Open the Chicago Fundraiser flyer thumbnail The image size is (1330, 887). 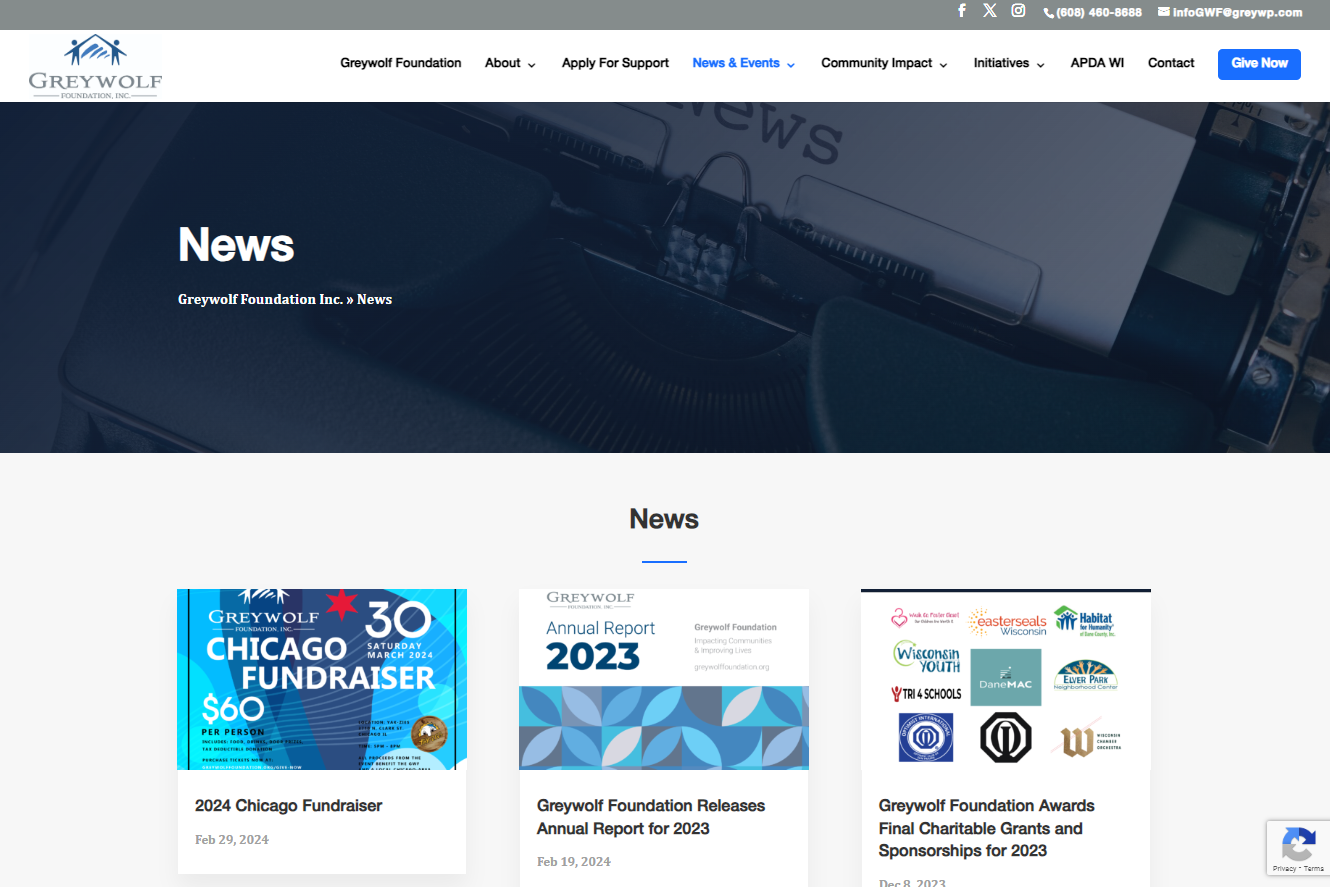pos(322,679)
